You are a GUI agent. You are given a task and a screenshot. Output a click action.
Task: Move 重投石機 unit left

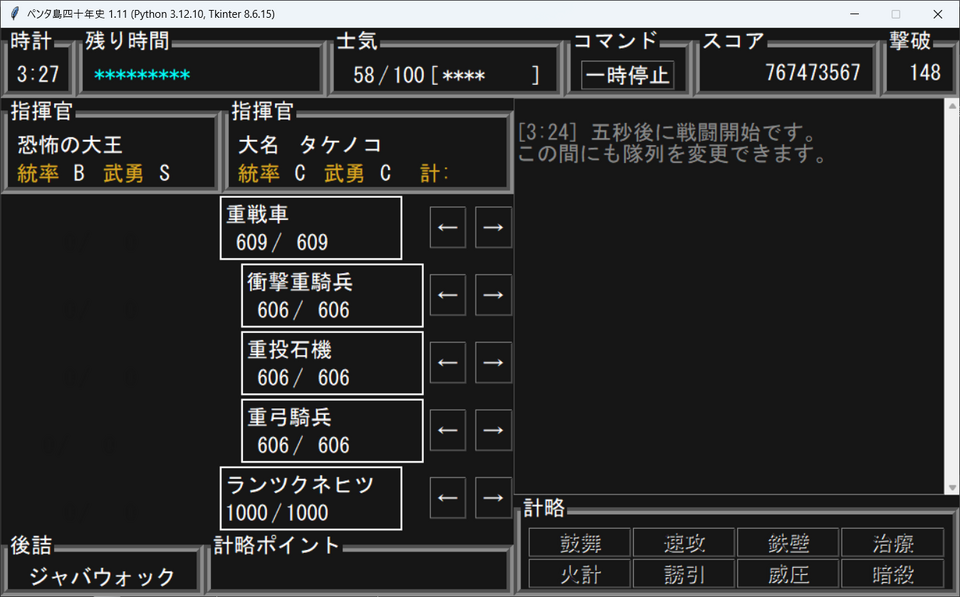click(x=448, y=362)
